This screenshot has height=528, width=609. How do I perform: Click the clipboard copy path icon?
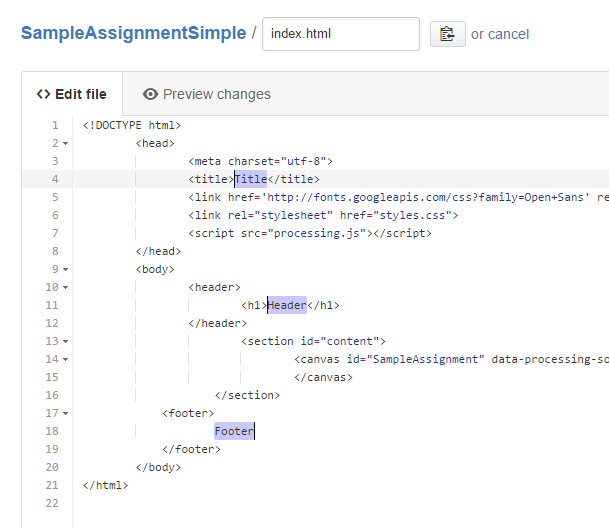(x=447, y=34)
